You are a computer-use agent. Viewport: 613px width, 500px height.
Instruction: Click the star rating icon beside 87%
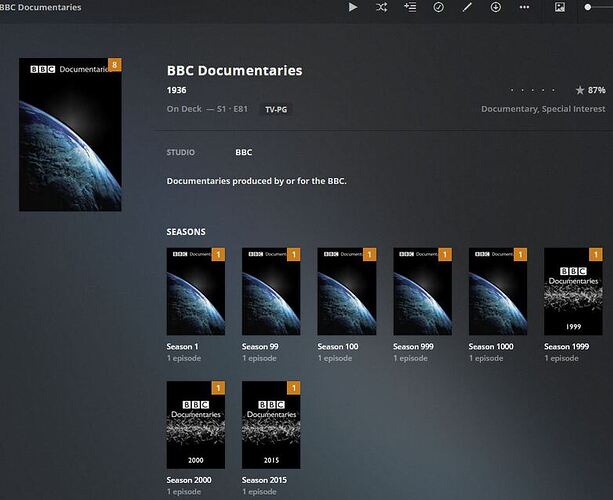click(580, 90)
